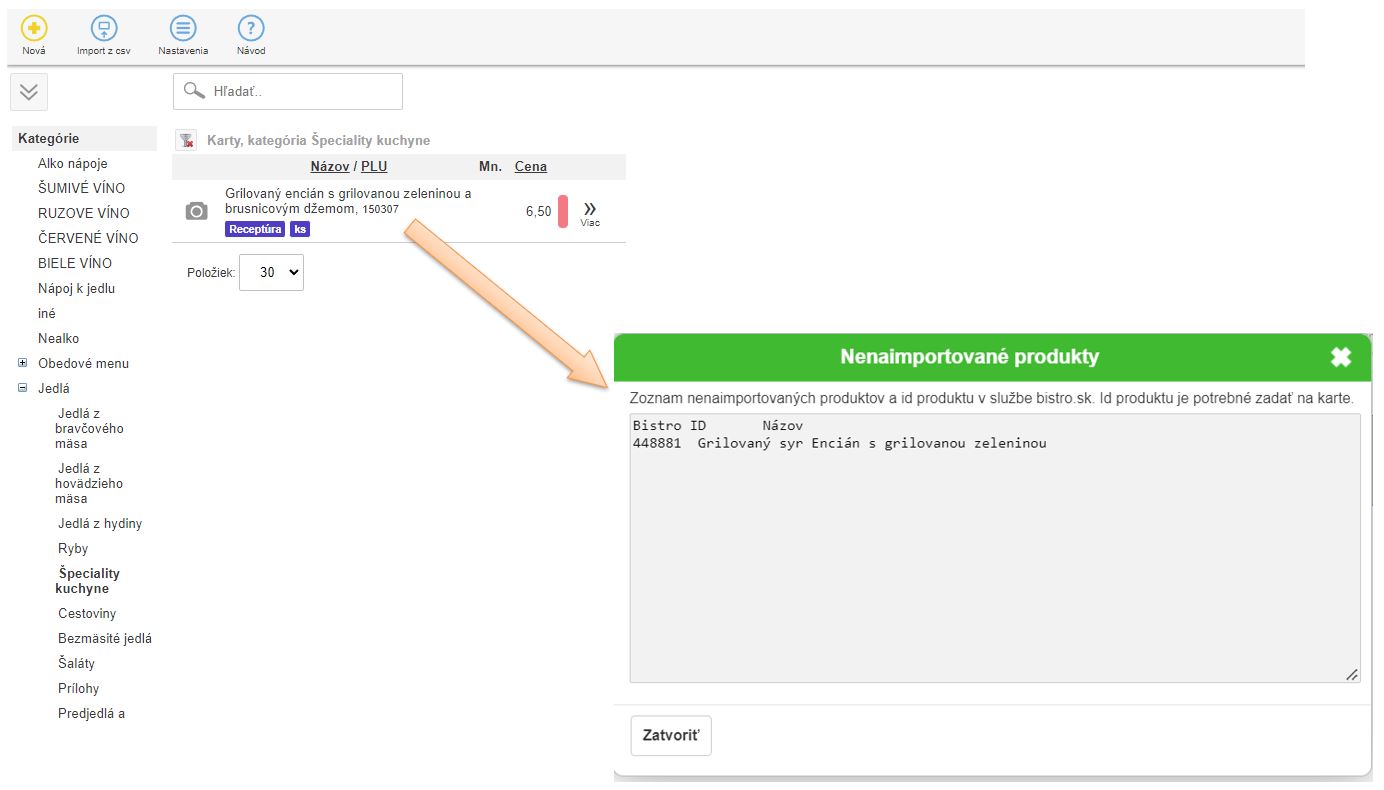Collapse the Jedlá category tree
The image size is (1384, 790).
(x=23, y=388)
